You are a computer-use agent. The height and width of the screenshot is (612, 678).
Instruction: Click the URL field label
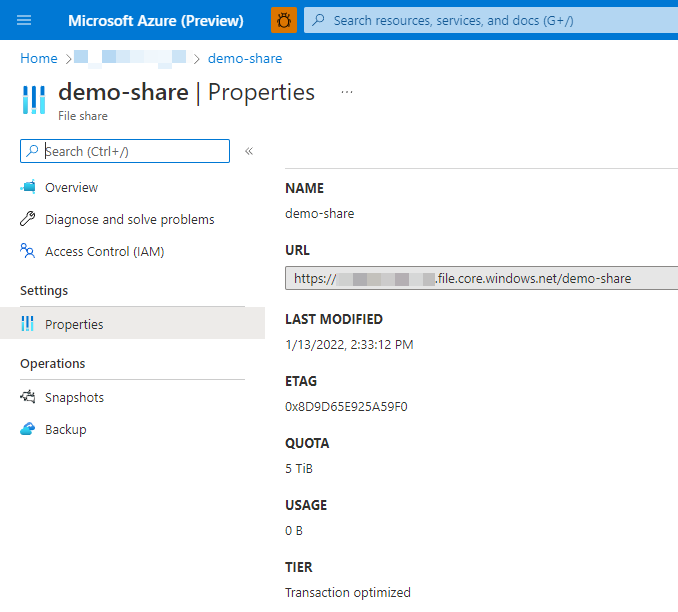[297, 250]
